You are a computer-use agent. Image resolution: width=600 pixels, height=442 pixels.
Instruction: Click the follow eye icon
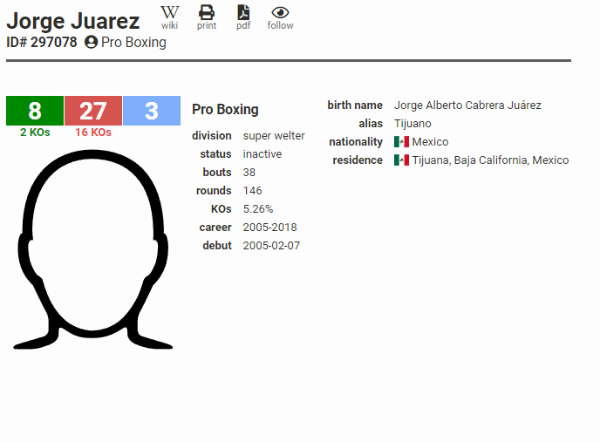pyautogui.click(x=280, y=13)
